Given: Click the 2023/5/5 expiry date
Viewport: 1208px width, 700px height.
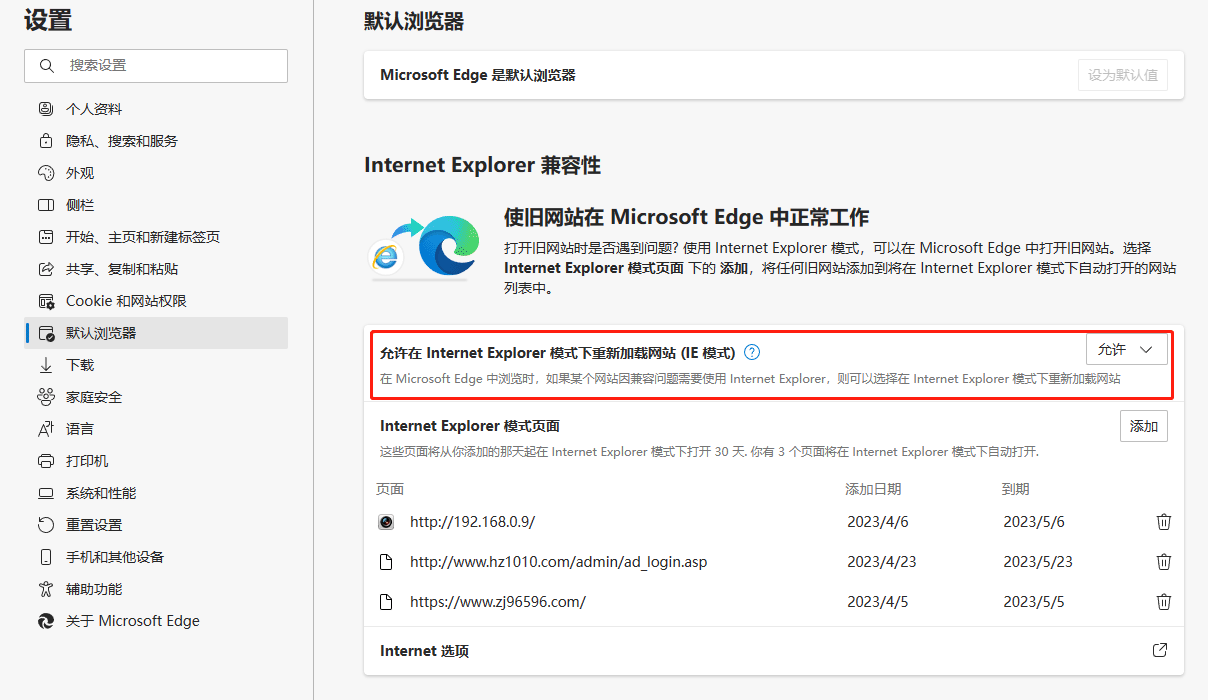Looking at the screenshot, I should tap(1034, 602).
